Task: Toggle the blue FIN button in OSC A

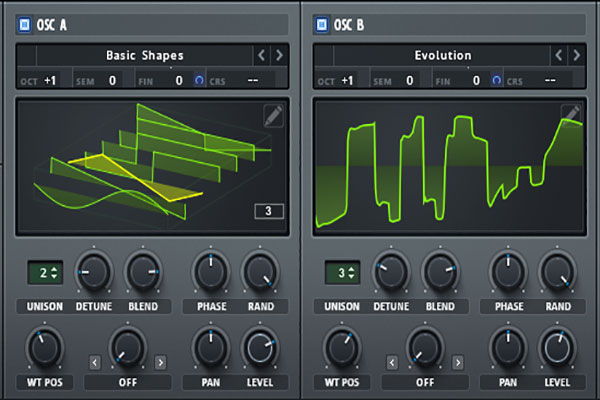Action: click(199, 80)
